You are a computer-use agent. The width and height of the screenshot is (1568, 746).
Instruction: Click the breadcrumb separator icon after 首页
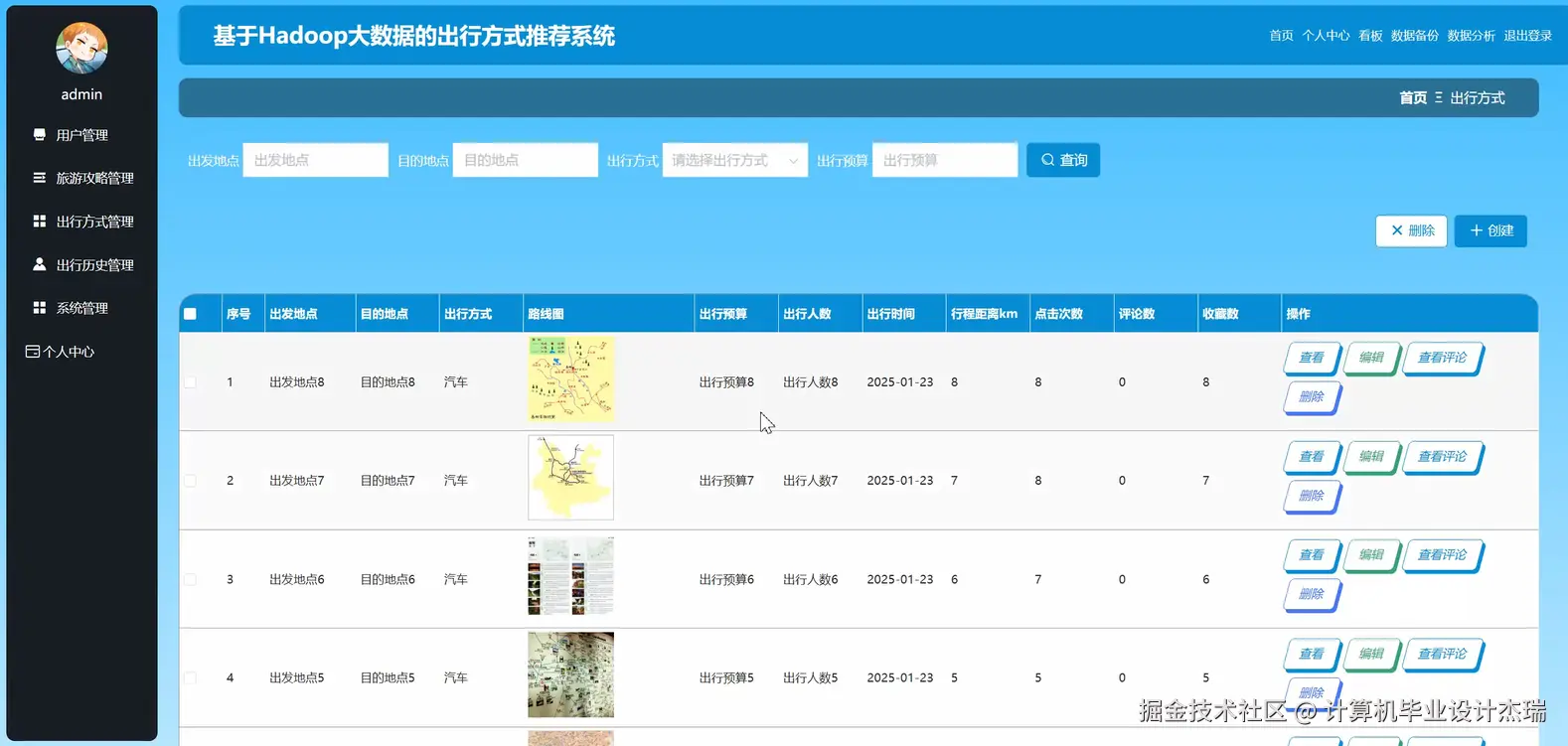(1439, 97)
